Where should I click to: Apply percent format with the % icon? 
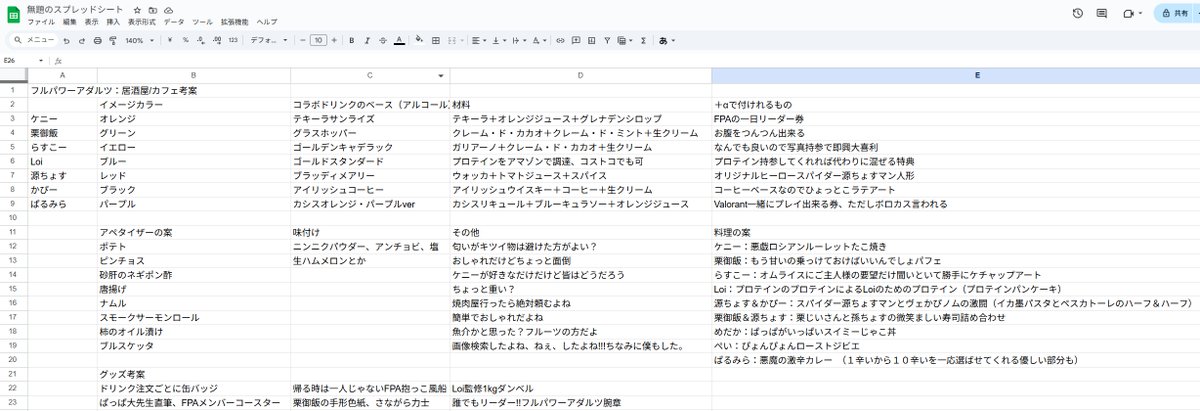tap(186, 40)
